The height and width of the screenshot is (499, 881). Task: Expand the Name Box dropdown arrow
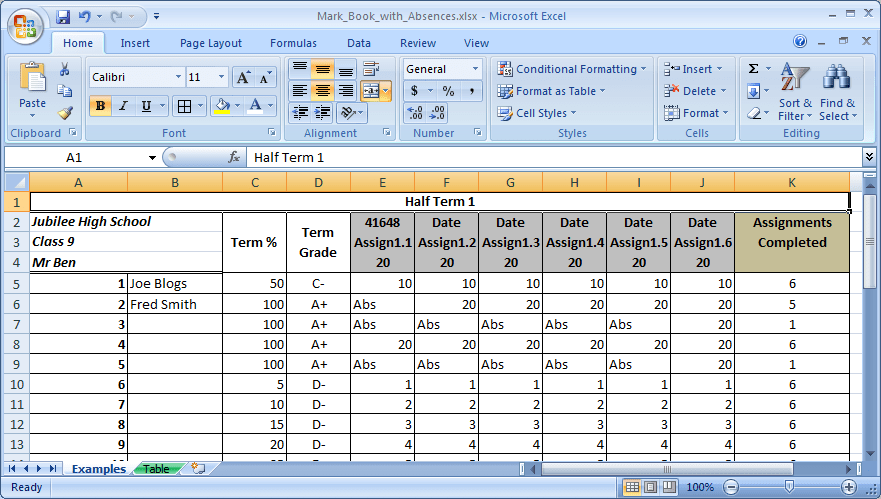(x=152, y=158)
